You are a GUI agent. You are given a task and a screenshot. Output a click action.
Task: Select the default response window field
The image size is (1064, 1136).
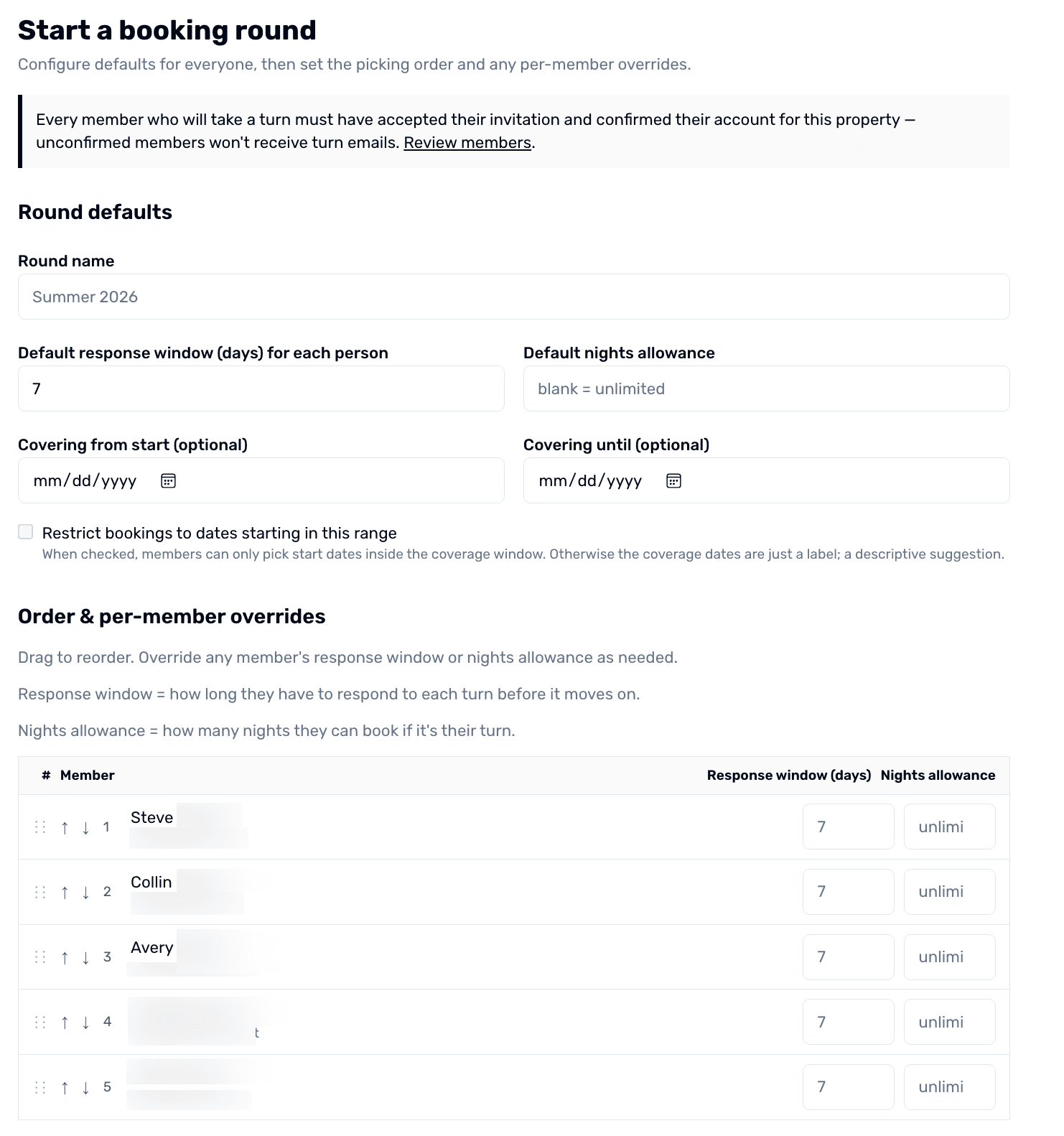[261, 388]
